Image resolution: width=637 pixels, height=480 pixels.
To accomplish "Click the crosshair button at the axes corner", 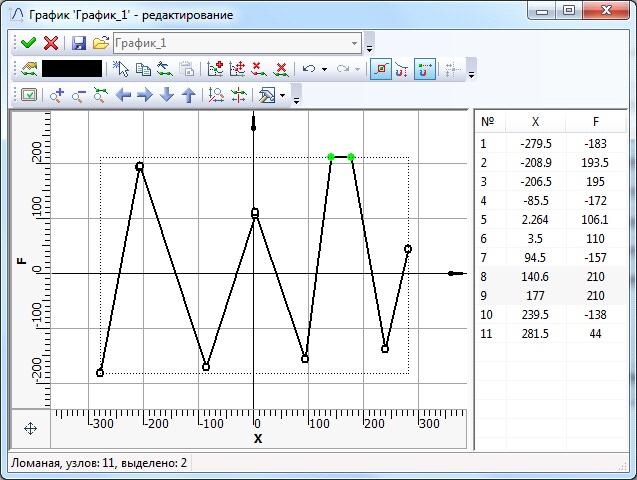I will [30, 428].
